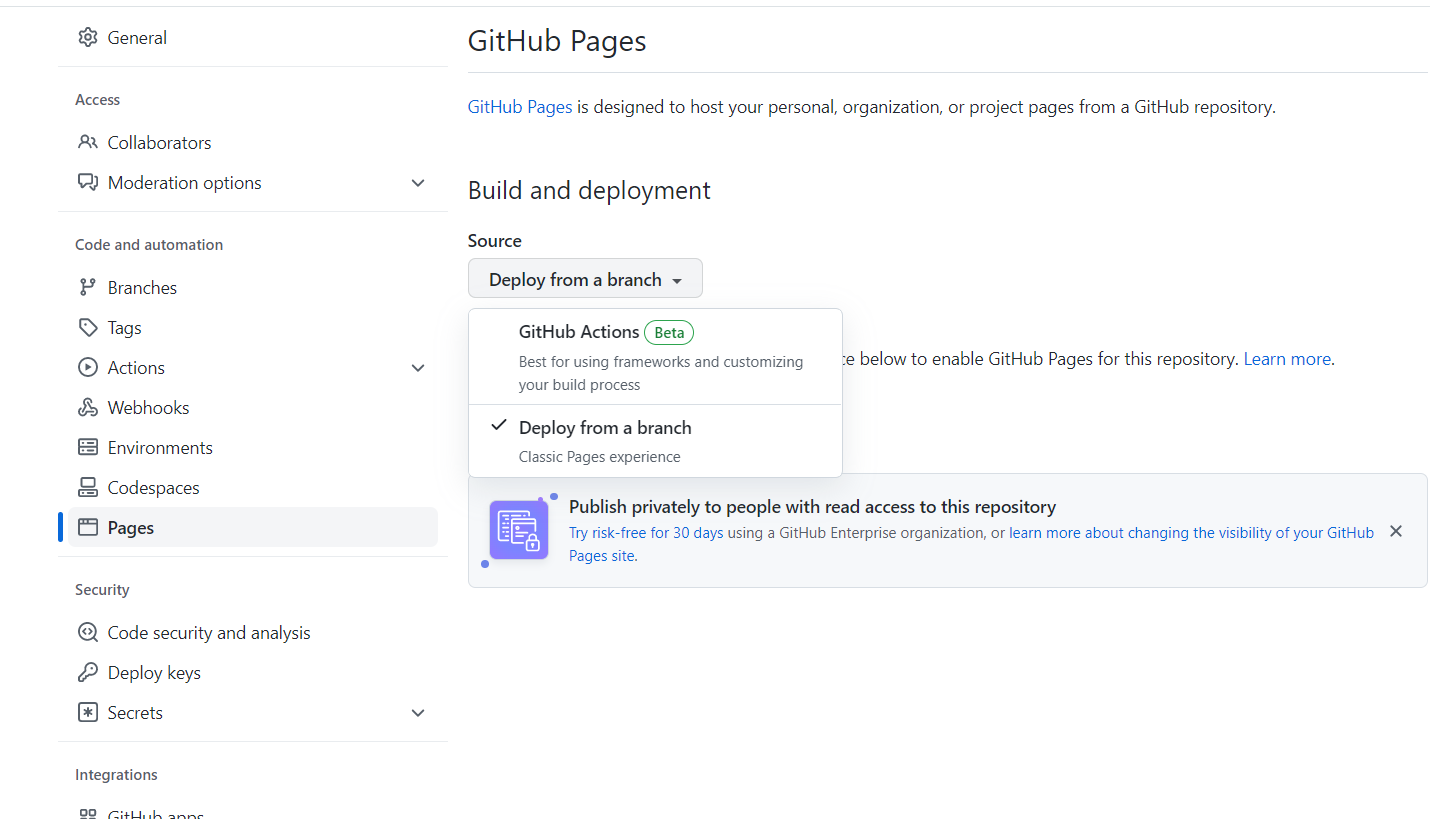
Task: Follow the GitHub Pages intro link
Action: point(520,107)
